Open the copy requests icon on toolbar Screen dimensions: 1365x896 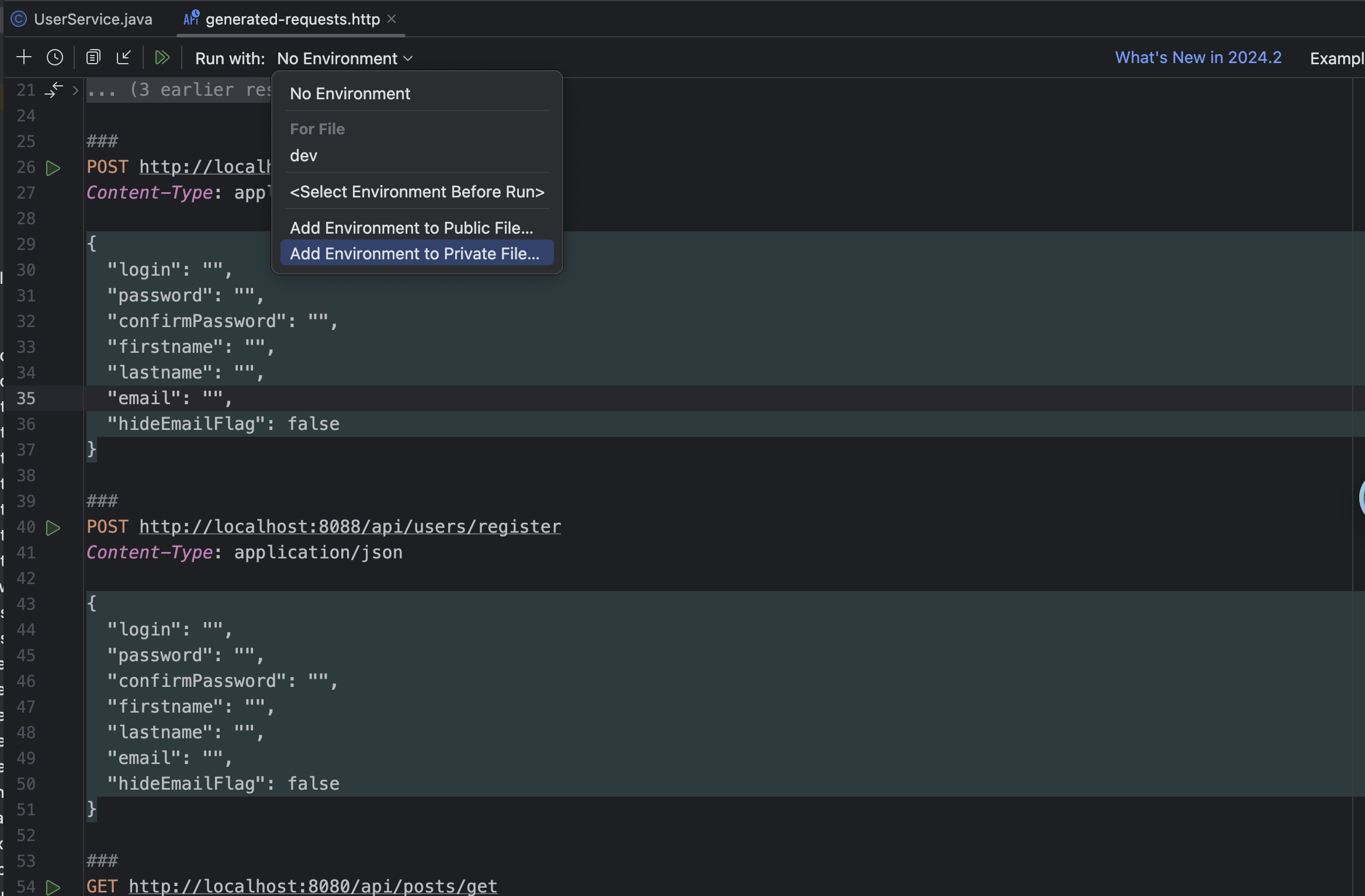[x=93, y=57]
